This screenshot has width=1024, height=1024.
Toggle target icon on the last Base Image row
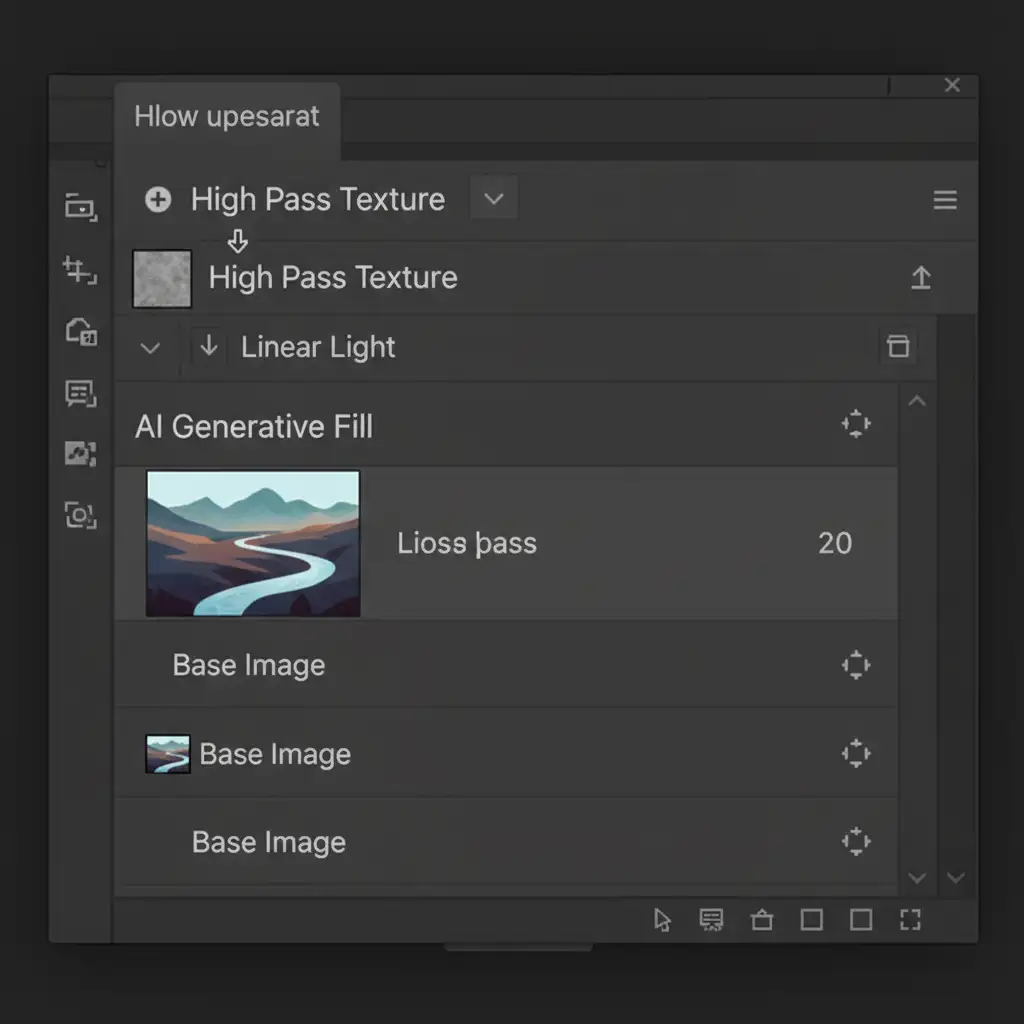pyautogui.click(x=856, y=842)
